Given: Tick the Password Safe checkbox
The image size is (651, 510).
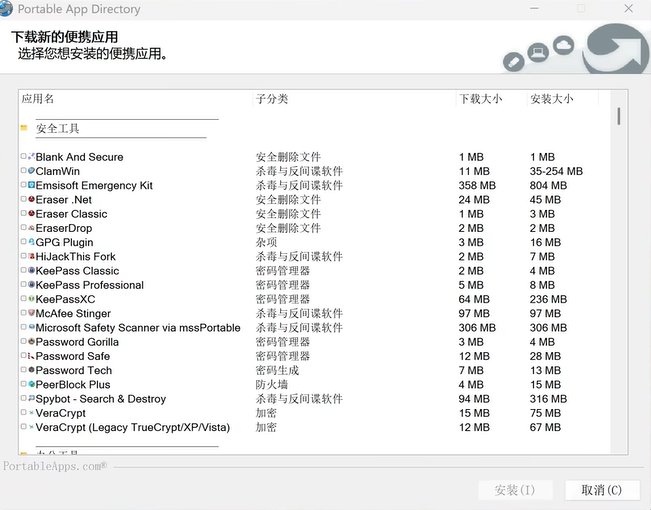Looking at the screenshot, I should [x=24, y=355].
